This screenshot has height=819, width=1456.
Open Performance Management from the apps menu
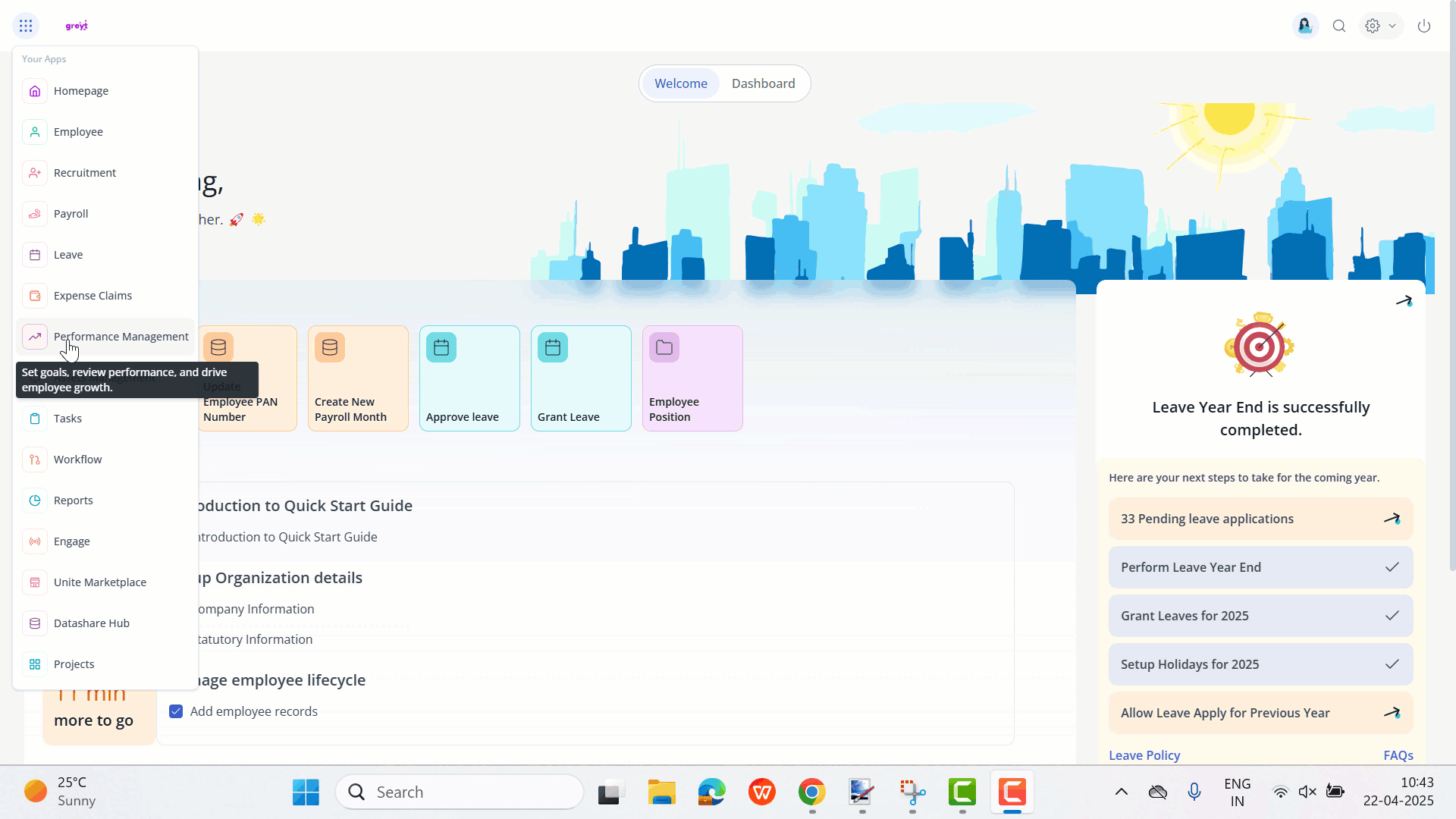pos(121,337)
